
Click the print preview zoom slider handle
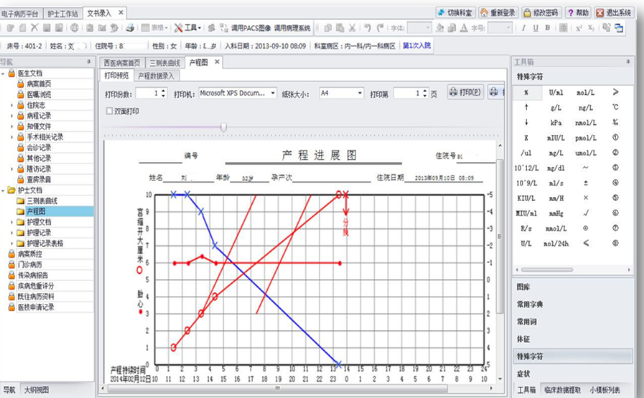[224, 127]
